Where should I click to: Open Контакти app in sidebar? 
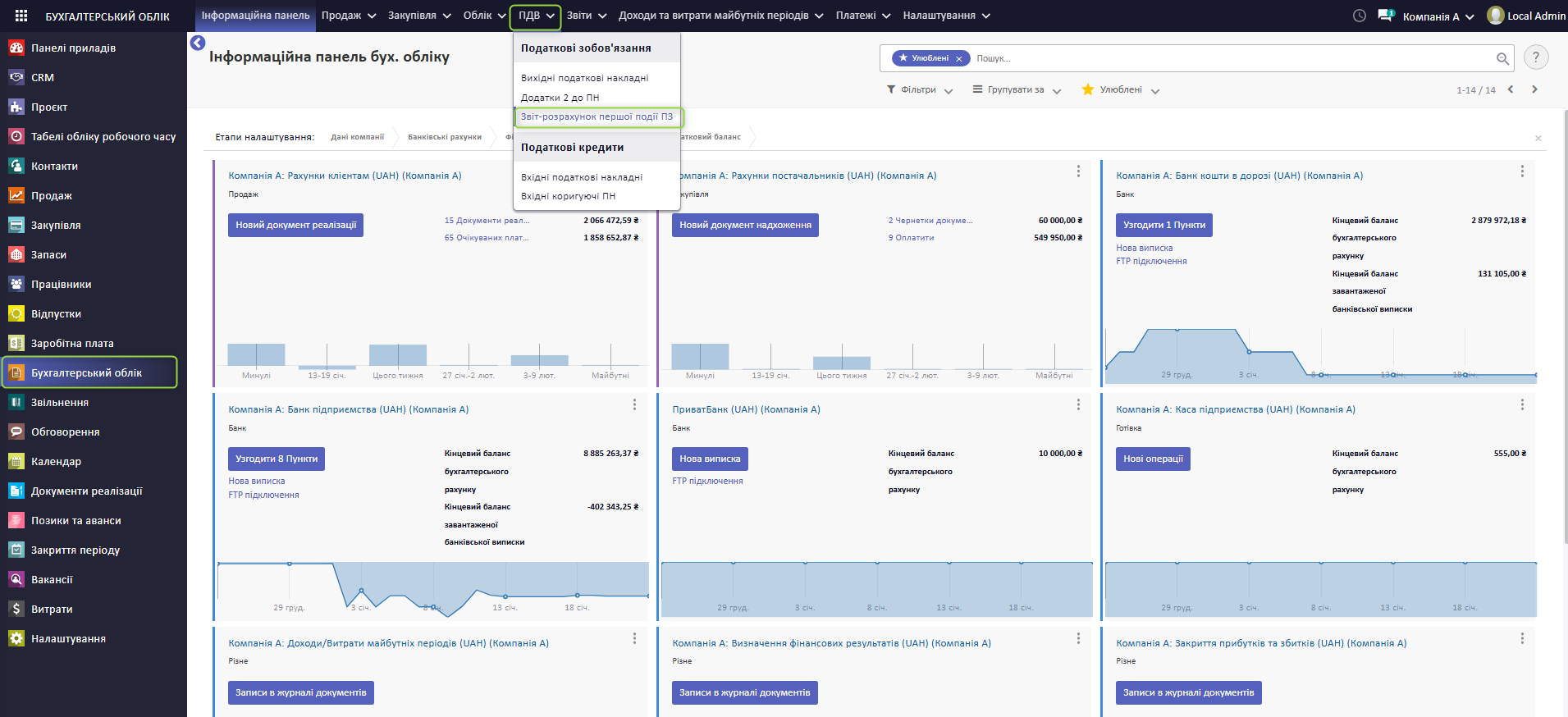[54, 166]
